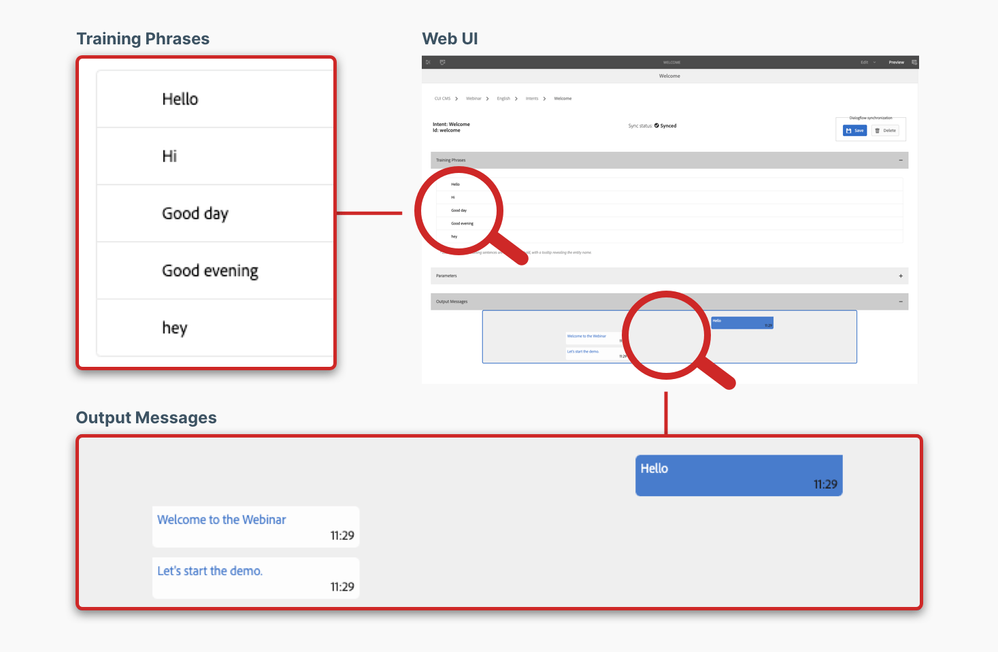Click the Save button in Dialogflow synchronization

coord(854,130)
